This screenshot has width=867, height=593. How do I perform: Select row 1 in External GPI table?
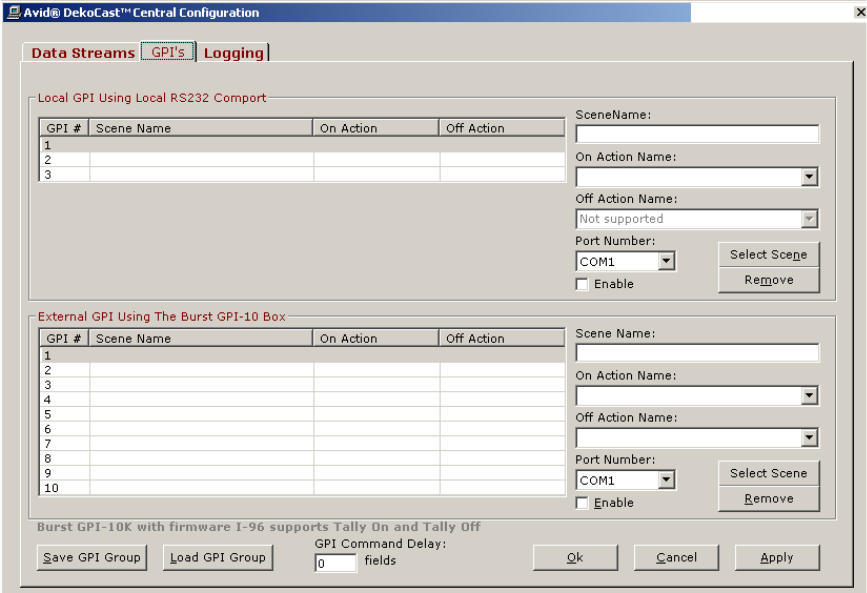point(302,355)
